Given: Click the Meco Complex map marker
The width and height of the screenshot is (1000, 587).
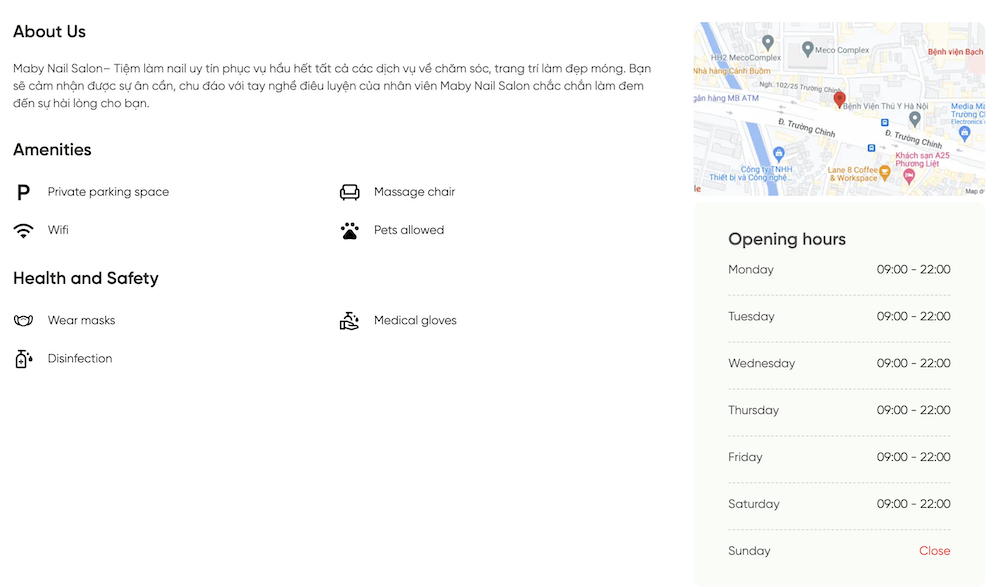Looking at the screenshot, I should coord(807,48).
